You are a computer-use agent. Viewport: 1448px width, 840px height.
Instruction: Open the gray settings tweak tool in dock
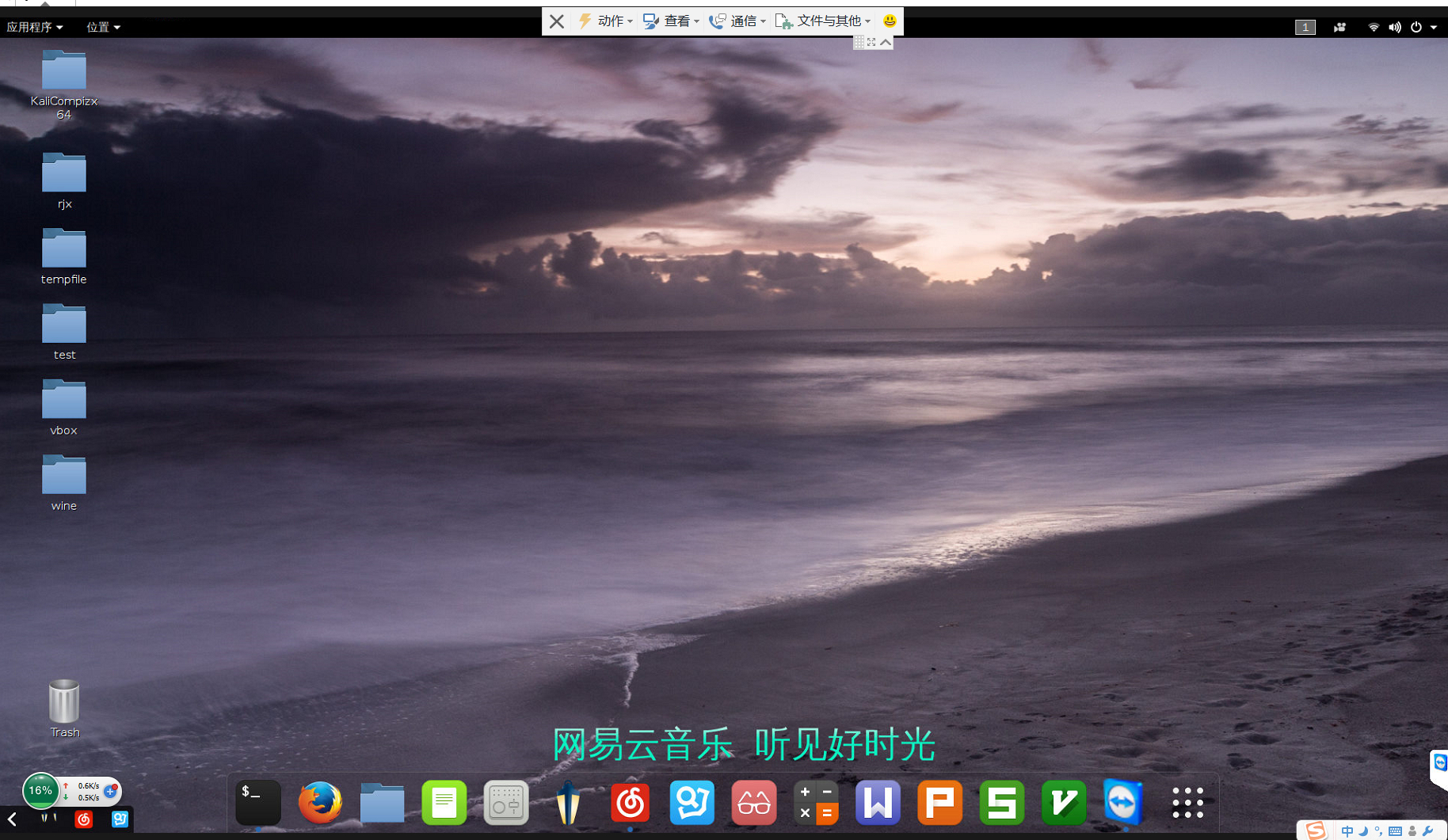coord(505,803)
